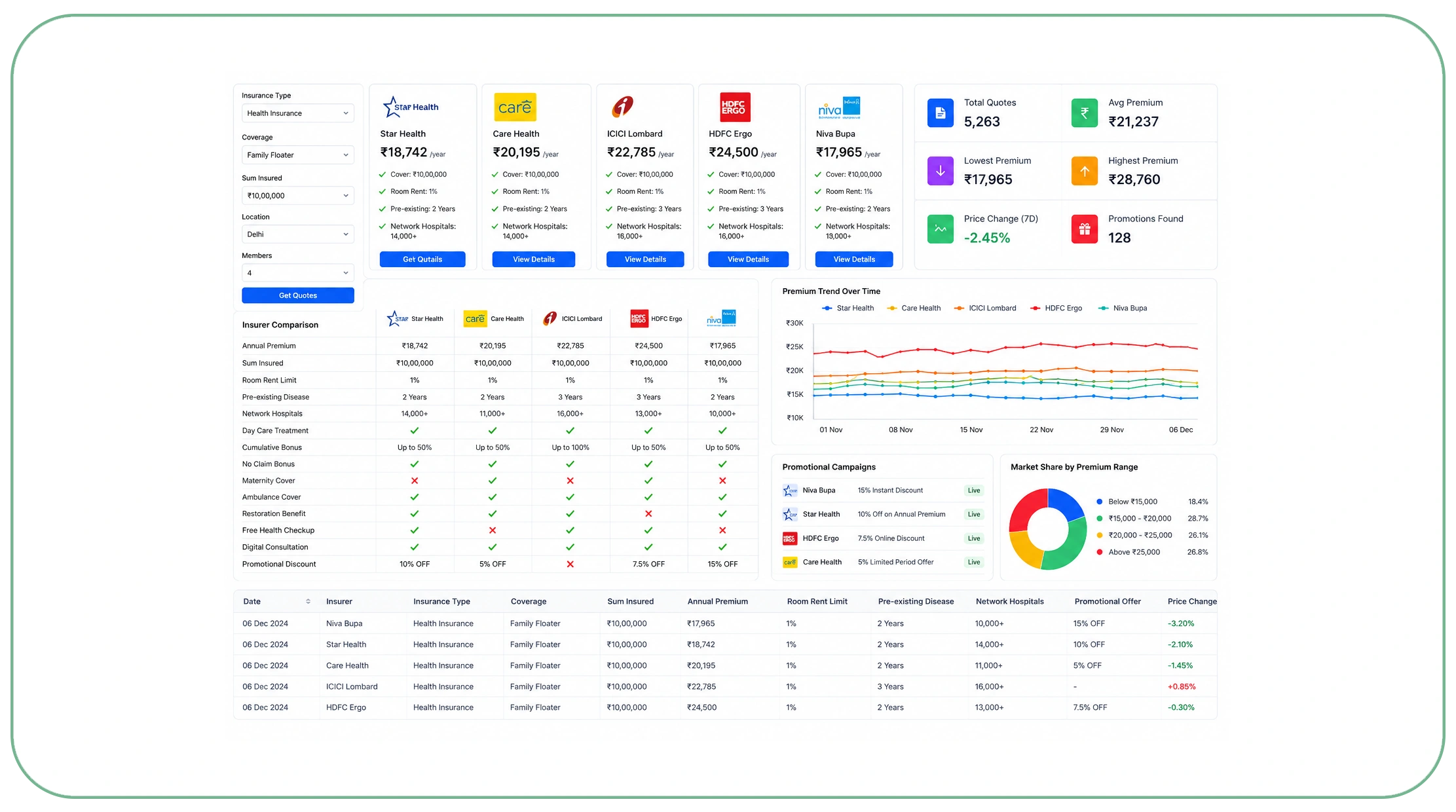The image size is (1456, 812).
Task: Click the Care Health logo in top card
Action: click(515, 107)
